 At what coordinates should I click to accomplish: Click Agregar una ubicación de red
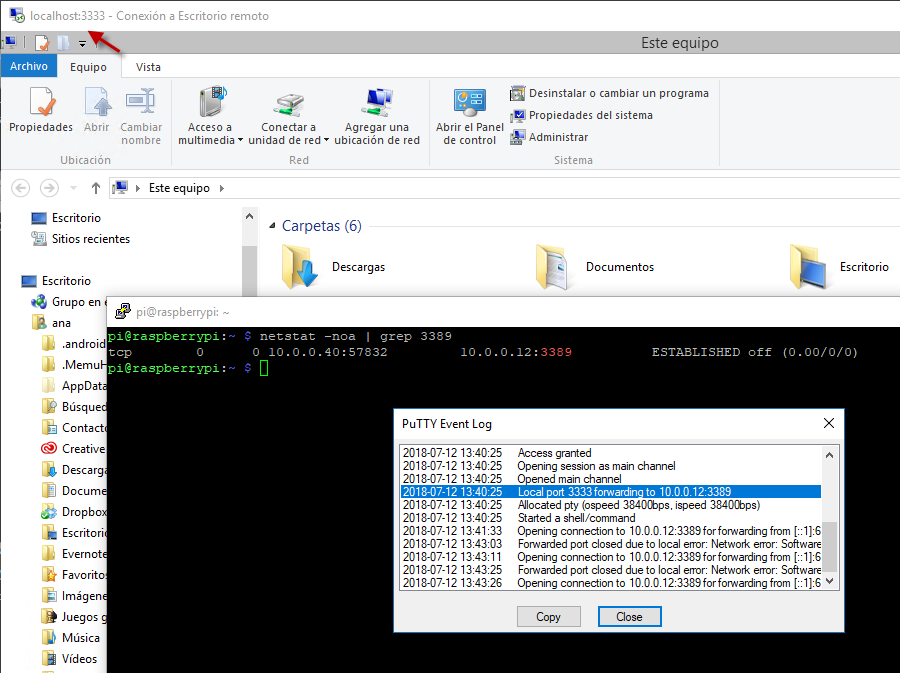click(x=377, y=116)
